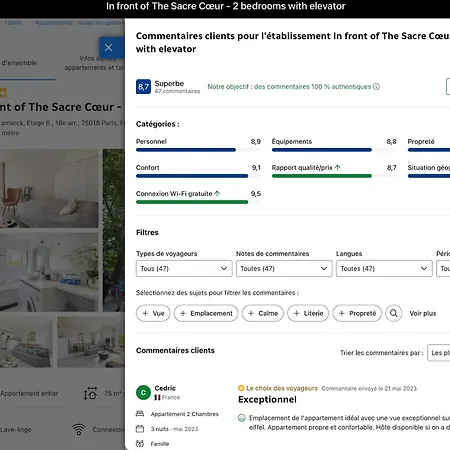Image resolution: width=450 pixels, height=450 pixels.
Task: Toggle the Vue topic filter
Action: click(153, 313)
